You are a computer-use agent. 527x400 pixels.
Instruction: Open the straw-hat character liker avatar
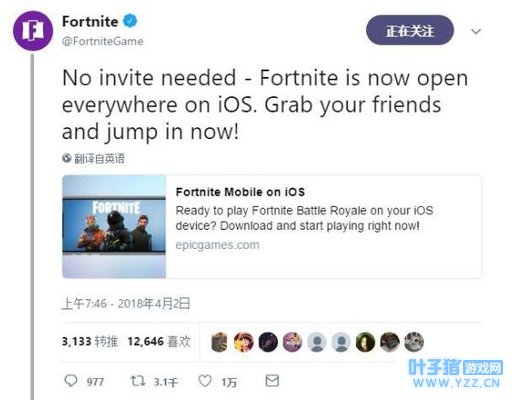tap(244, 342)
